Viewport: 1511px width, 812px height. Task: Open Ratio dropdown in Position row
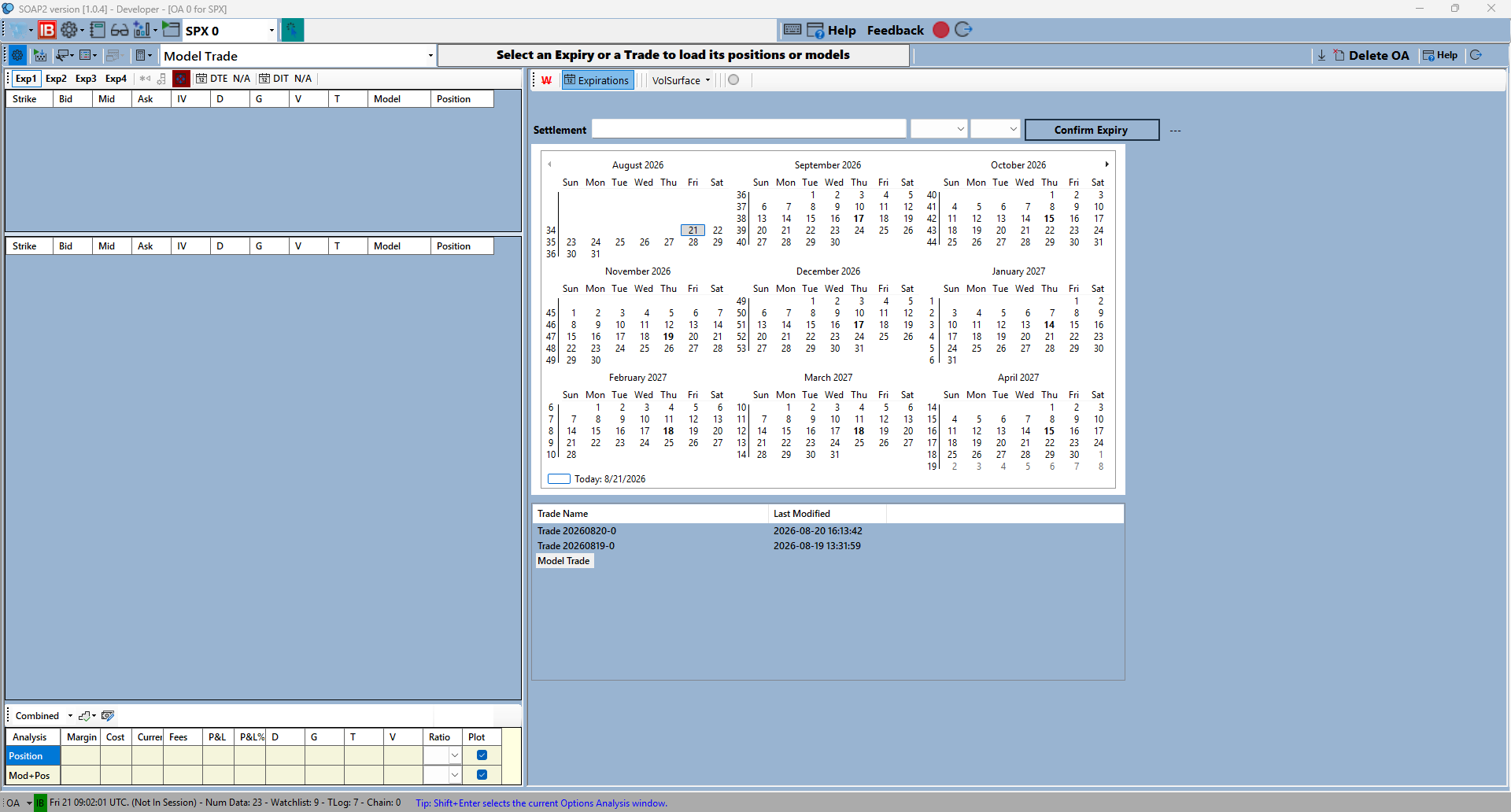(454, 755)
